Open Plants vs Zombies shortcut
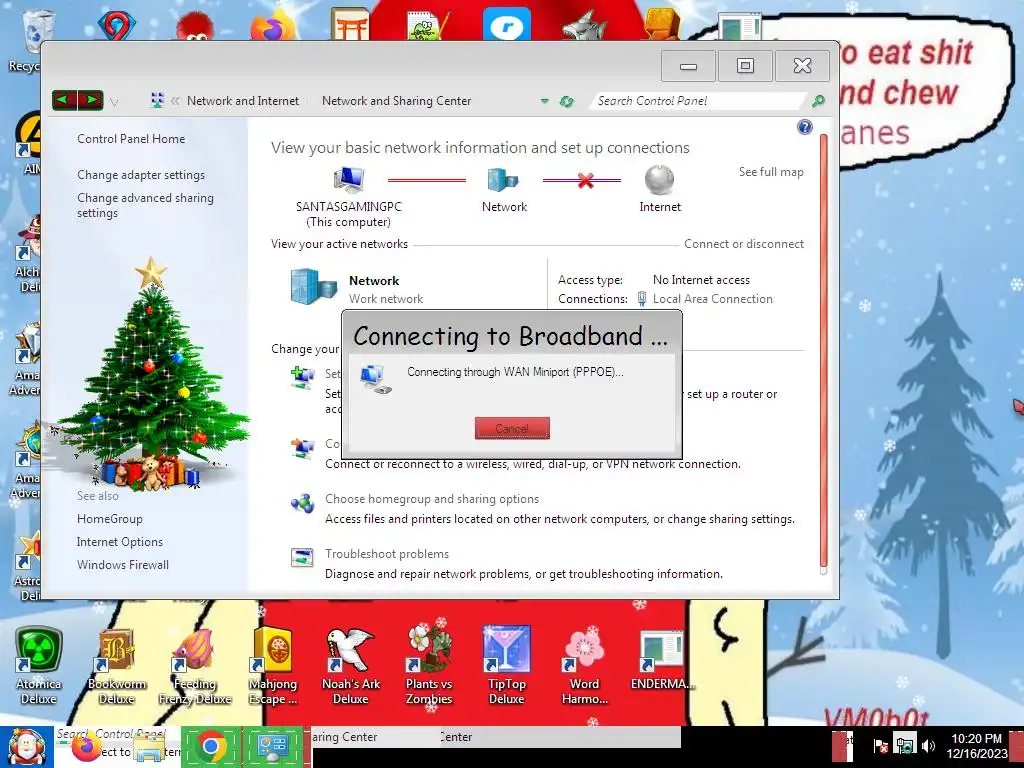 428,665
